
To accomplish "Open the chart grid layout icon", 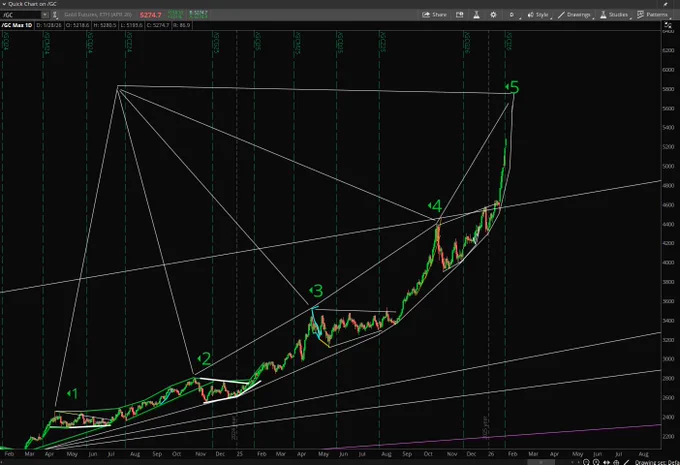I will 459,15.
